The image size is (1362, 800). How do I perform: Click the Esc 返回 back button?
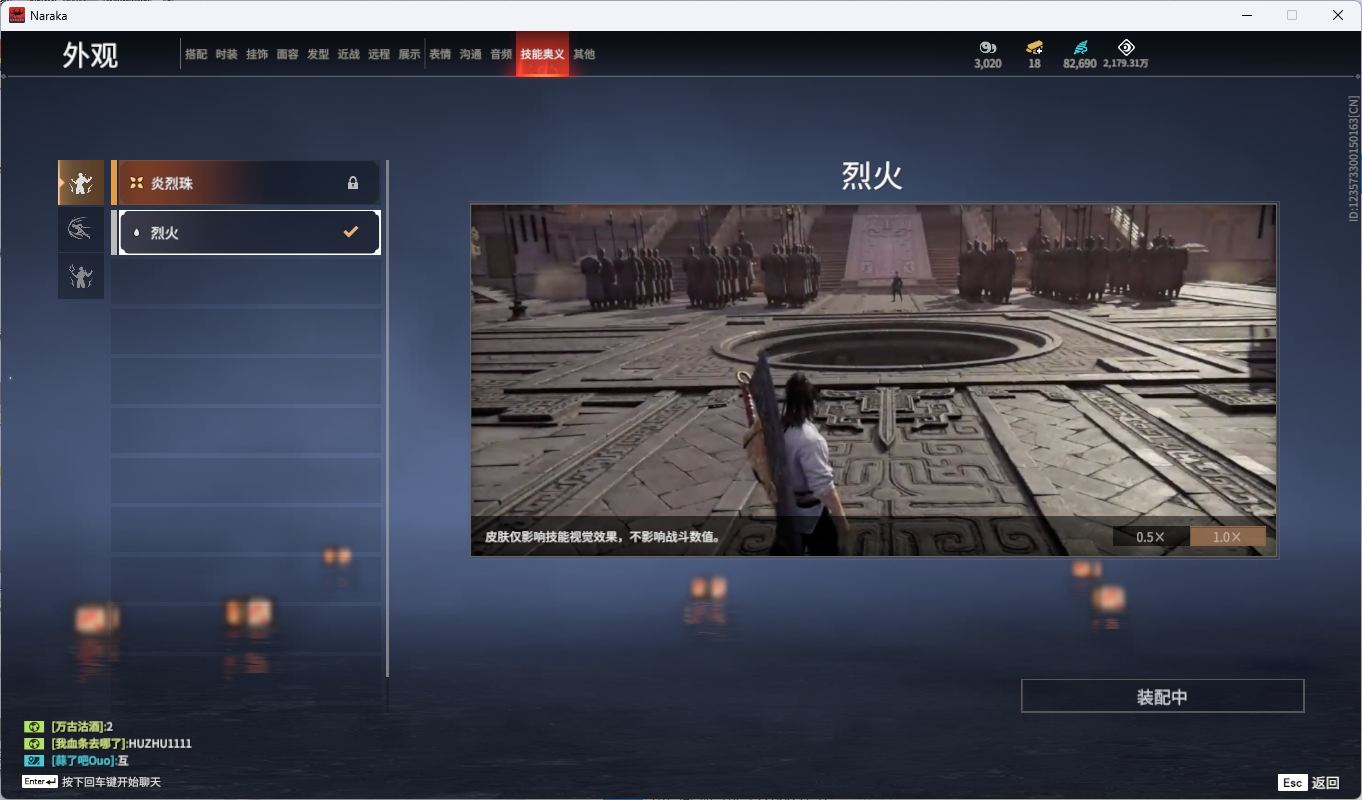1308,783
